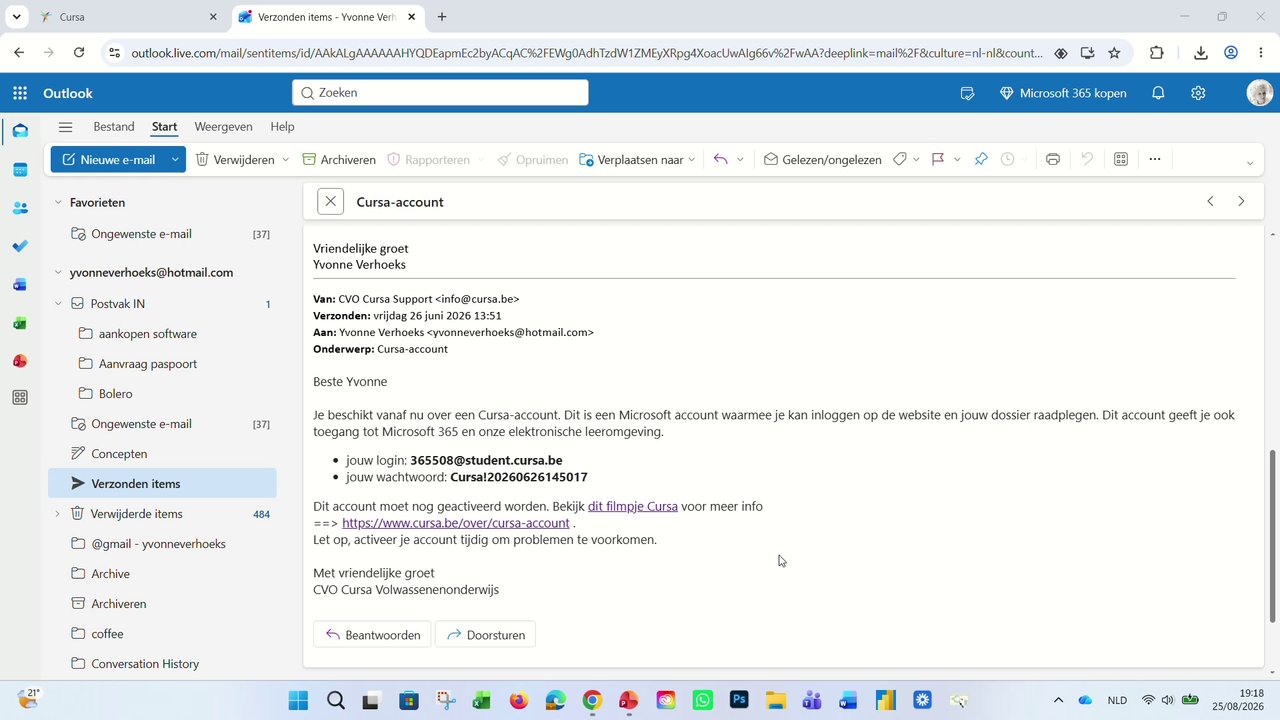Viewport: 1280px width, 720px height.
Task: Click the Nieuwe e-mail button
Action: tap(109, 159)
